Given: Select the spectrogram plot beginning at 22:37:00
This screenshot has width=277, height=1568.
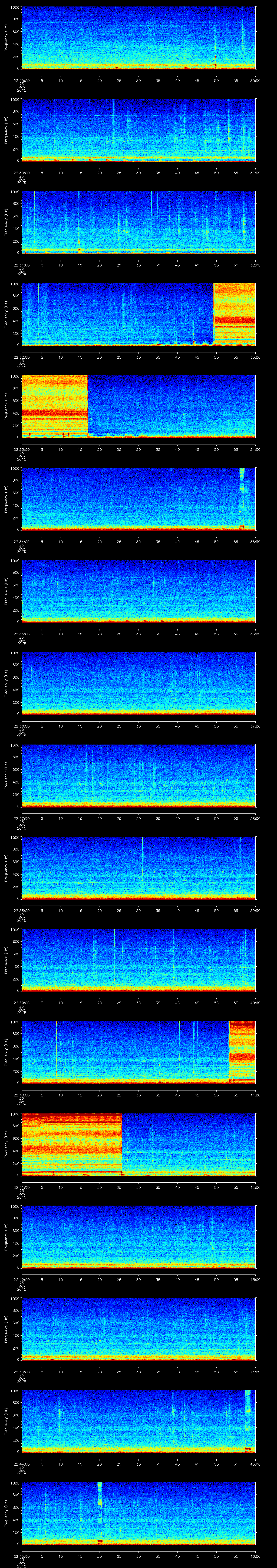Looking at the screenshot, I should tap(138, 776).
